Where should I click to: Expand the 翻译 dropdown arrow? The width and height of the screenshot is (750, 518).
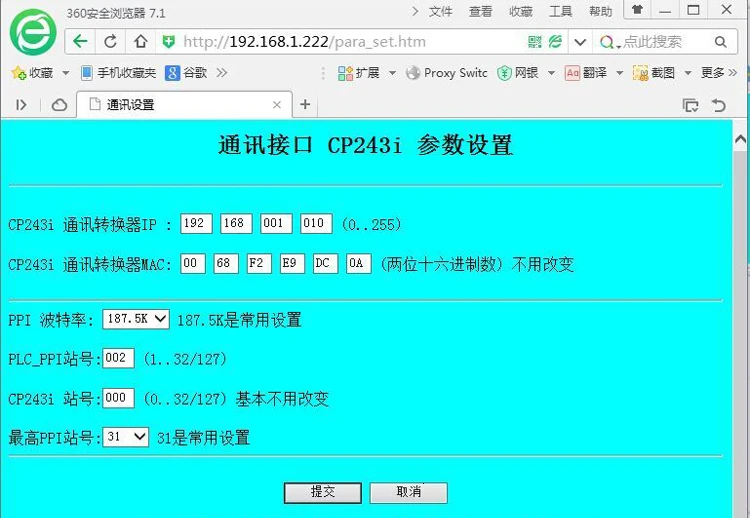[619, 73]
